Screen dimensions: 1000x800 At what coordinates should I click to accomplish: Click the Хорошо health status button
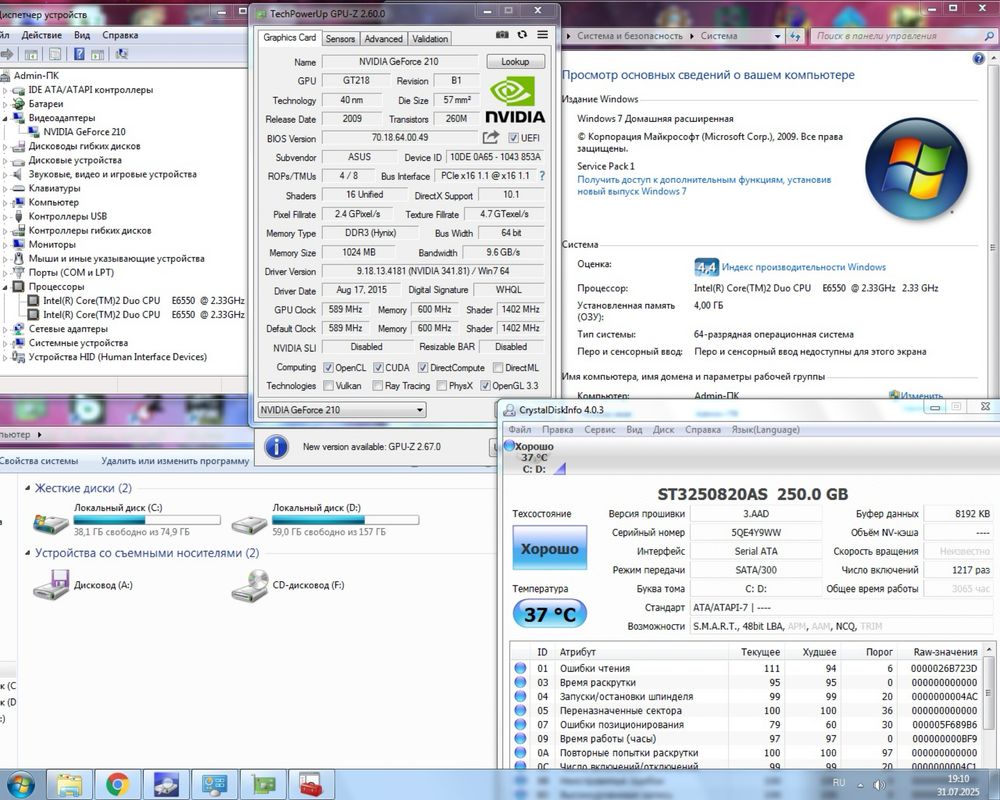click(x=550, y=548)
